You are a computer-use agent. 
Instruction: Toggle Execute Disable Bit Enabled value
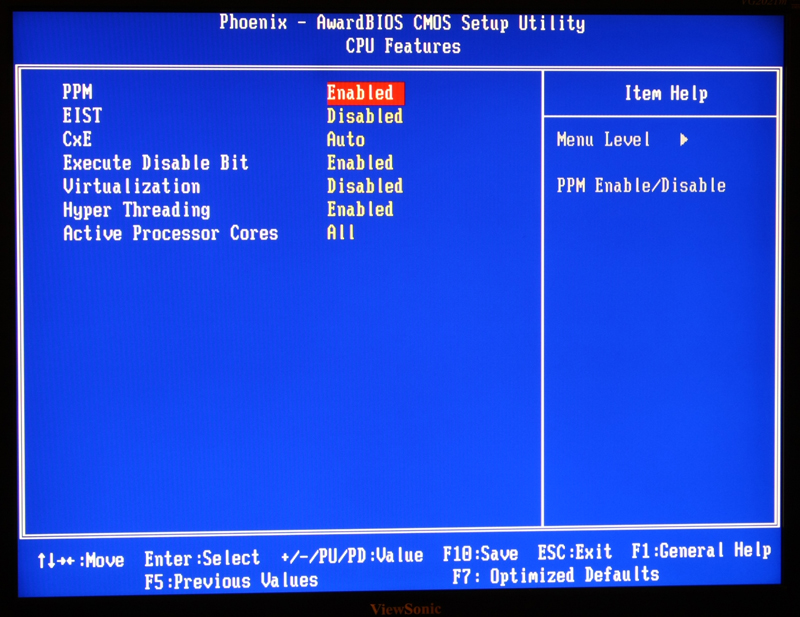(360, 163)
